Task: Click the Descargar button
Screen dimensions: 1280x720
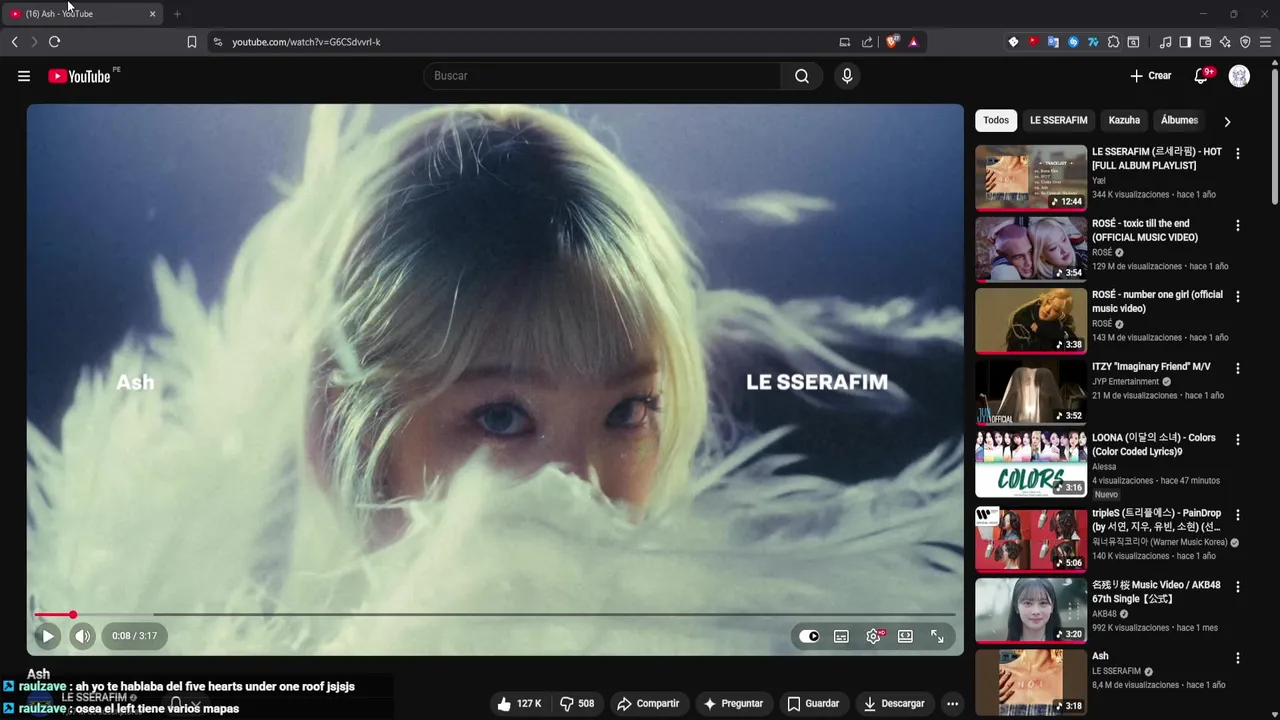Action: 894,704
